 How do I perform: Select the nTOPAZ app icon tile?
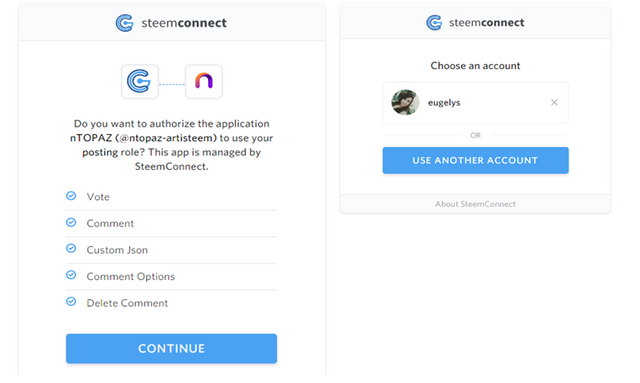pyautogui.click(x=204, y=81)
